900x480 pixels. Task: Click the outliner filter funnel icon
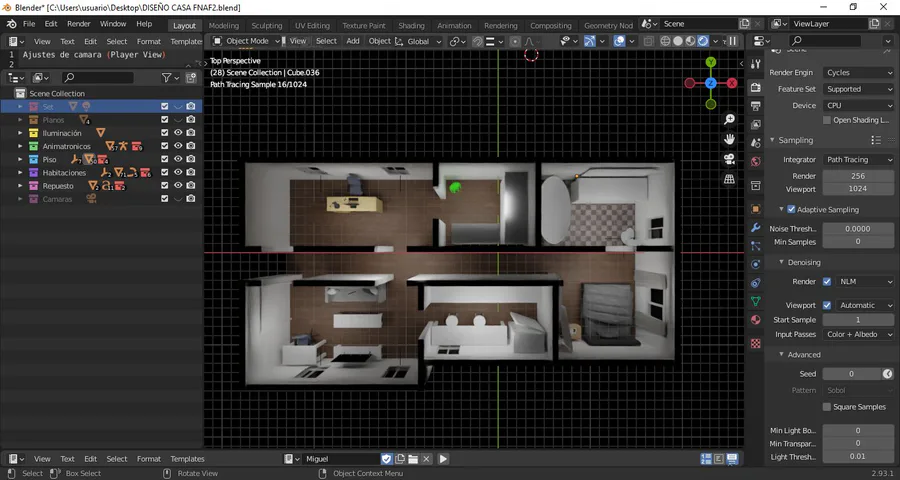tap(168, 77)
